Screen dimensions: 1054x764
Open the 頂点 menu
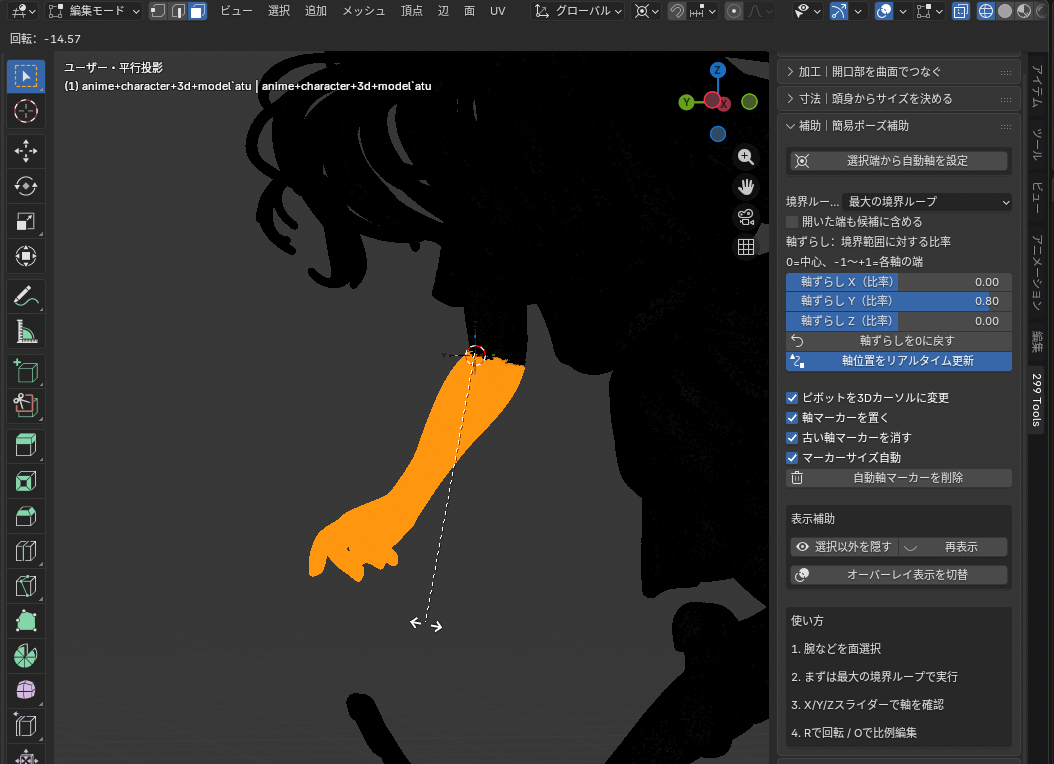click(412, 11)
